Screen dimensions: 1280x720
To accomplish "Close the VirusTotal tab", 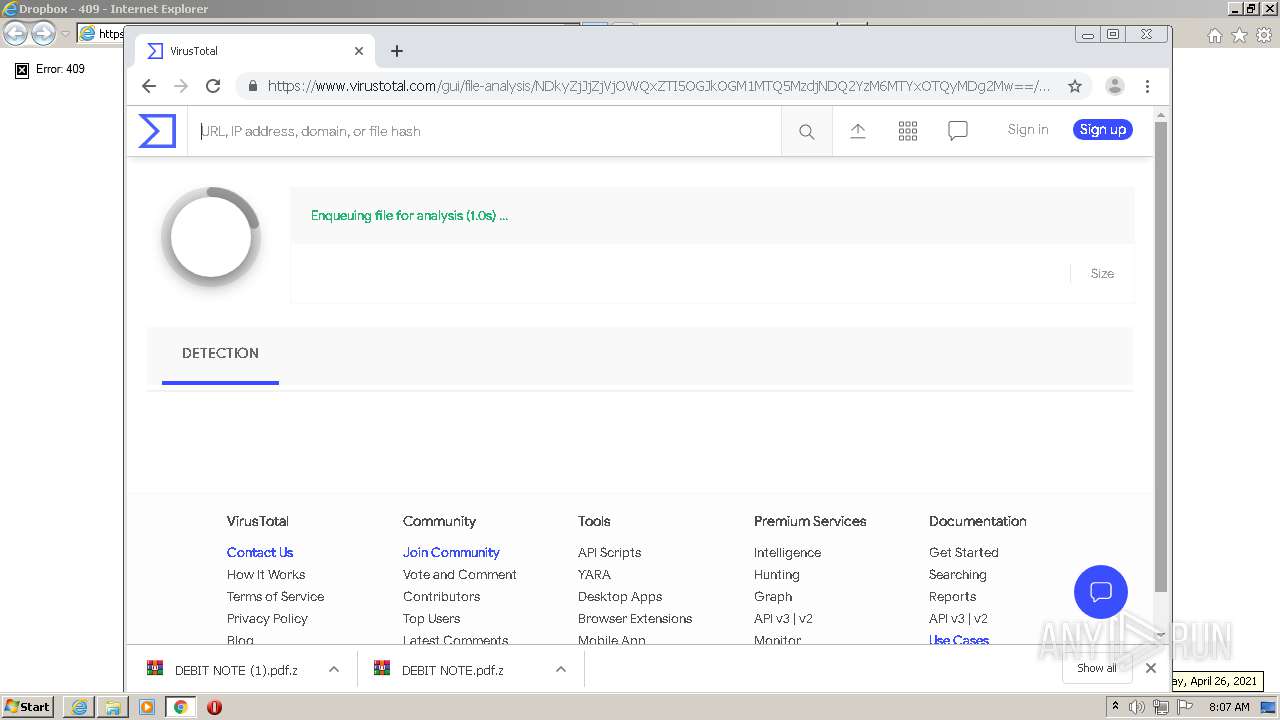I will click(359, 51).
